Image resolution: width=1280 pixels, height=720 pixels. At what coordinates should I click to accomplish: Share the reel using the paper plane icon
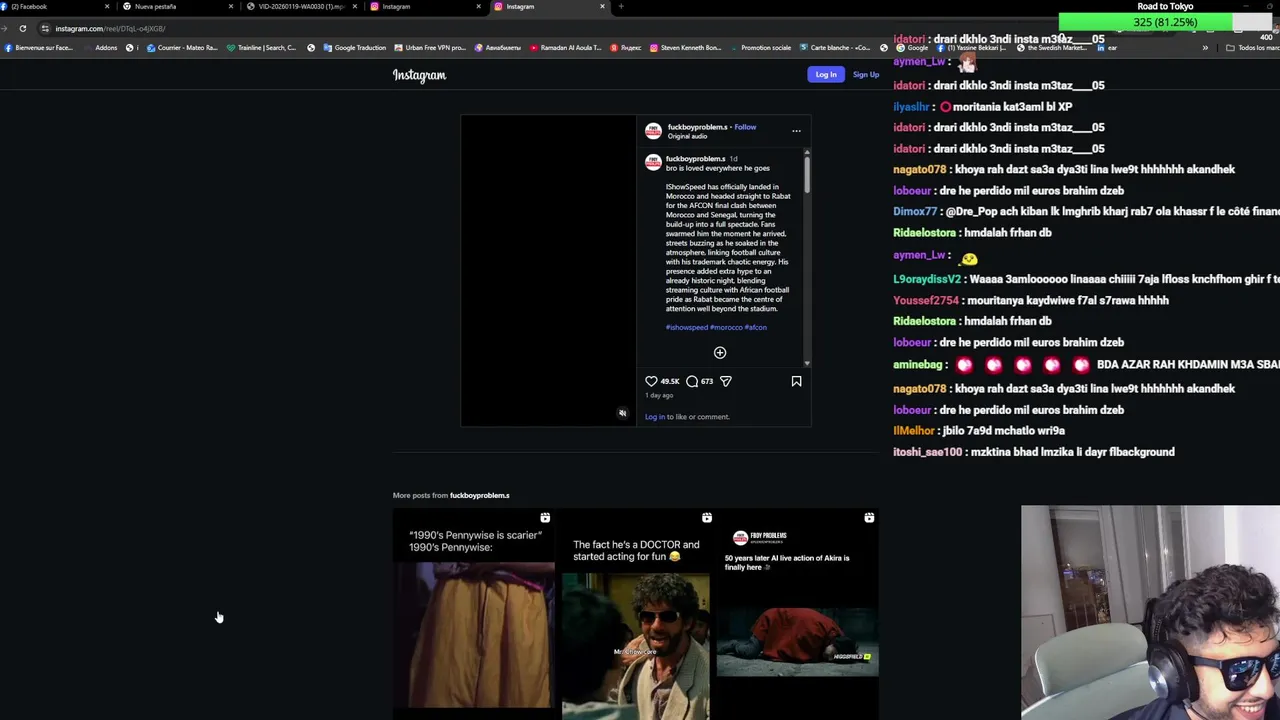coord(726,381)
